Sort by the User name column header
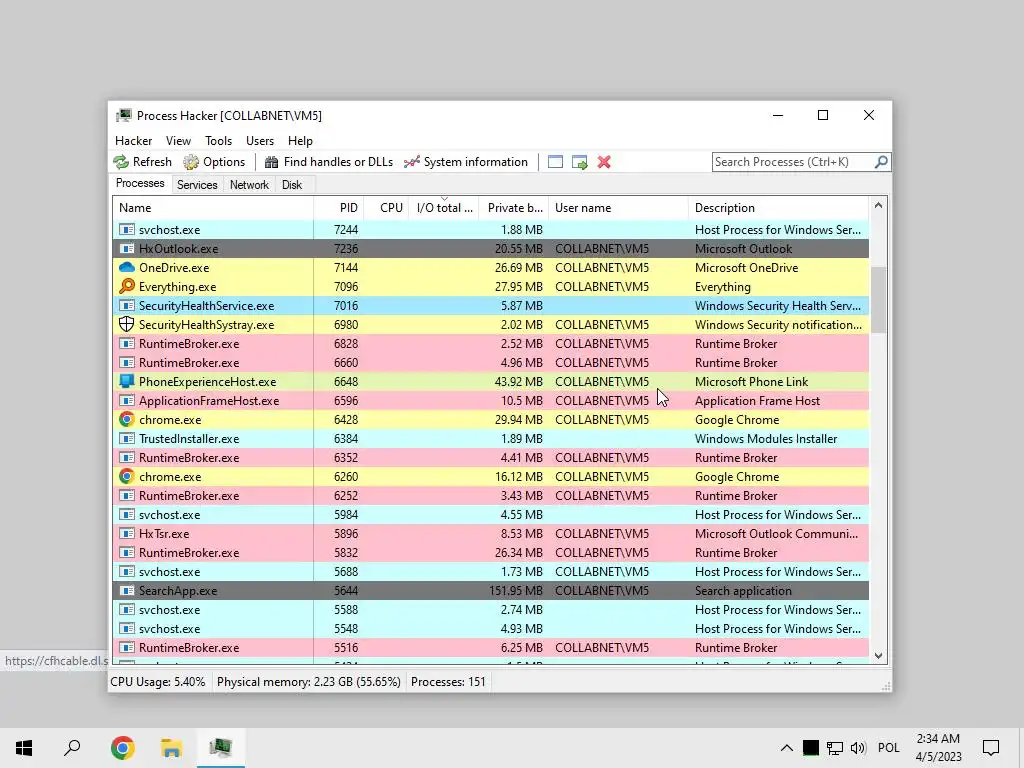Image resolution: width=1024 pixels, height=768 pixels. tap(618, 208)
